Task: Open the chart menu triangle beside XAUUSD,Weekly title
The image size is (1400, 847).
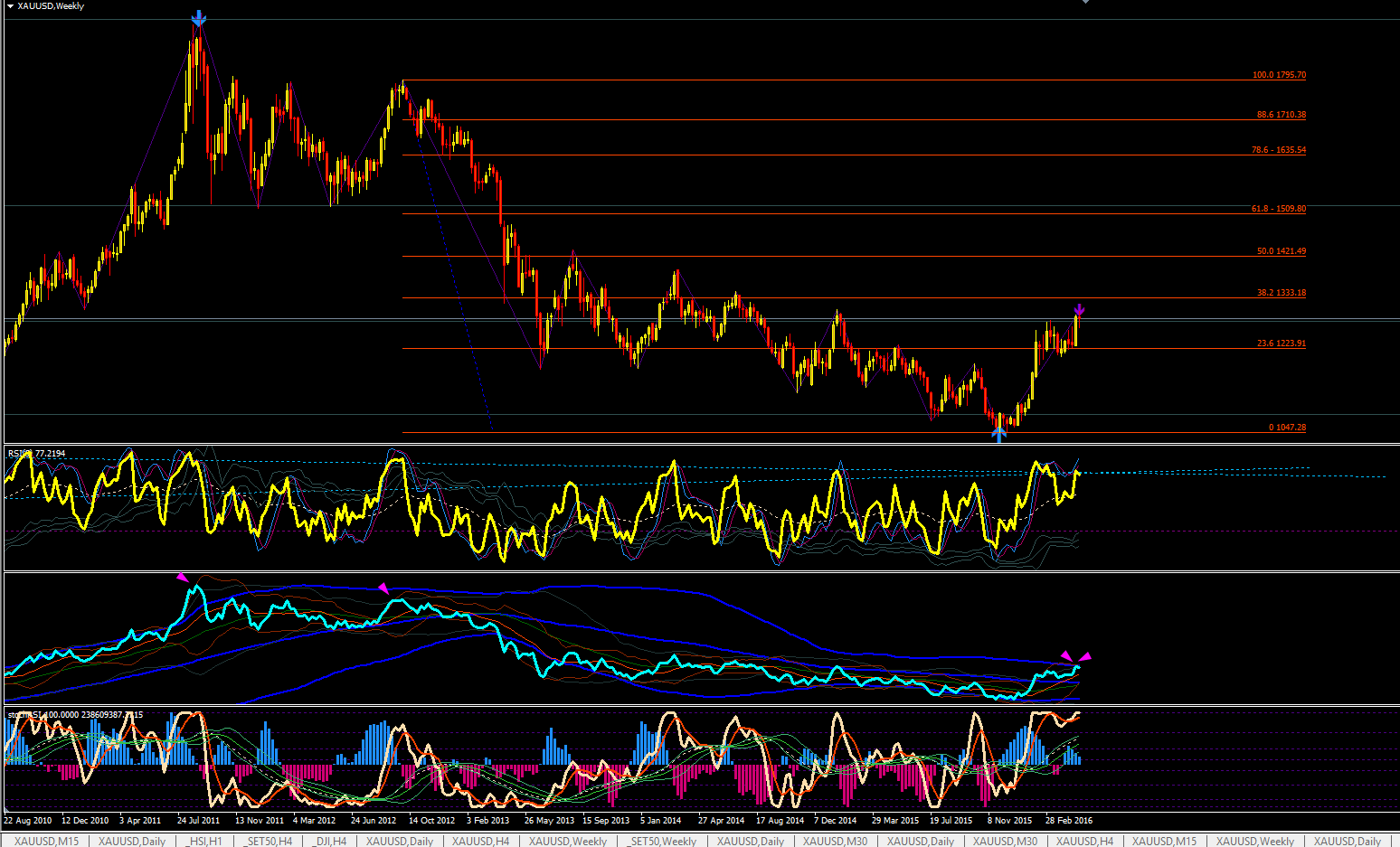Action: (11, 6)
